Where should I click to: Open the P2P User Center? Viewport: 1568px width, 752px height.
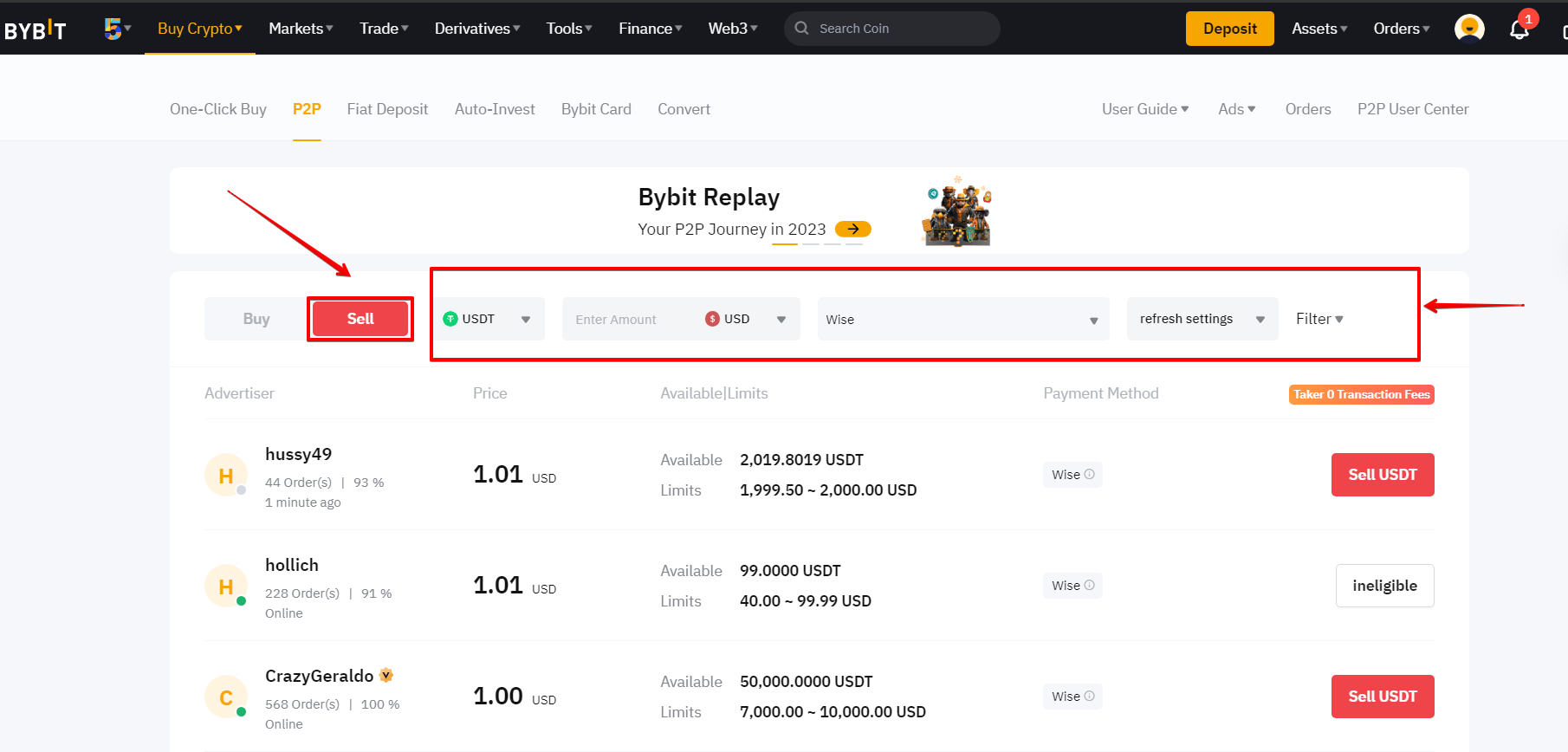(x=1413, y=109)
